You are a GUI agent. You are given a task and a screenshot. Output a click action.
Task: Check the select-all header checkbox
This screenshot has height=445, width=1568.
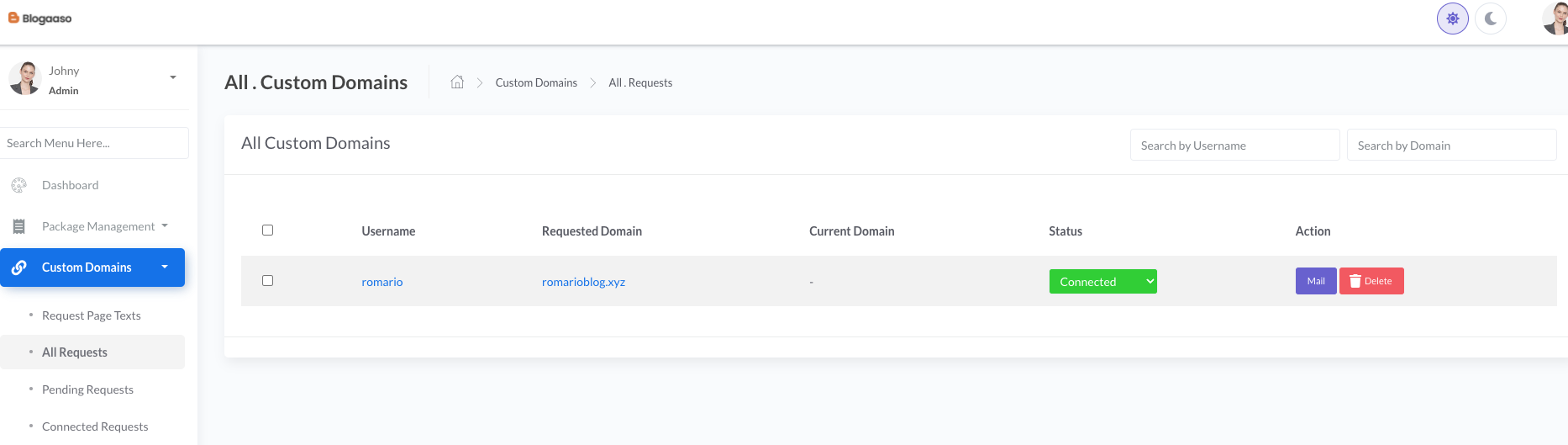coord(268,230)
